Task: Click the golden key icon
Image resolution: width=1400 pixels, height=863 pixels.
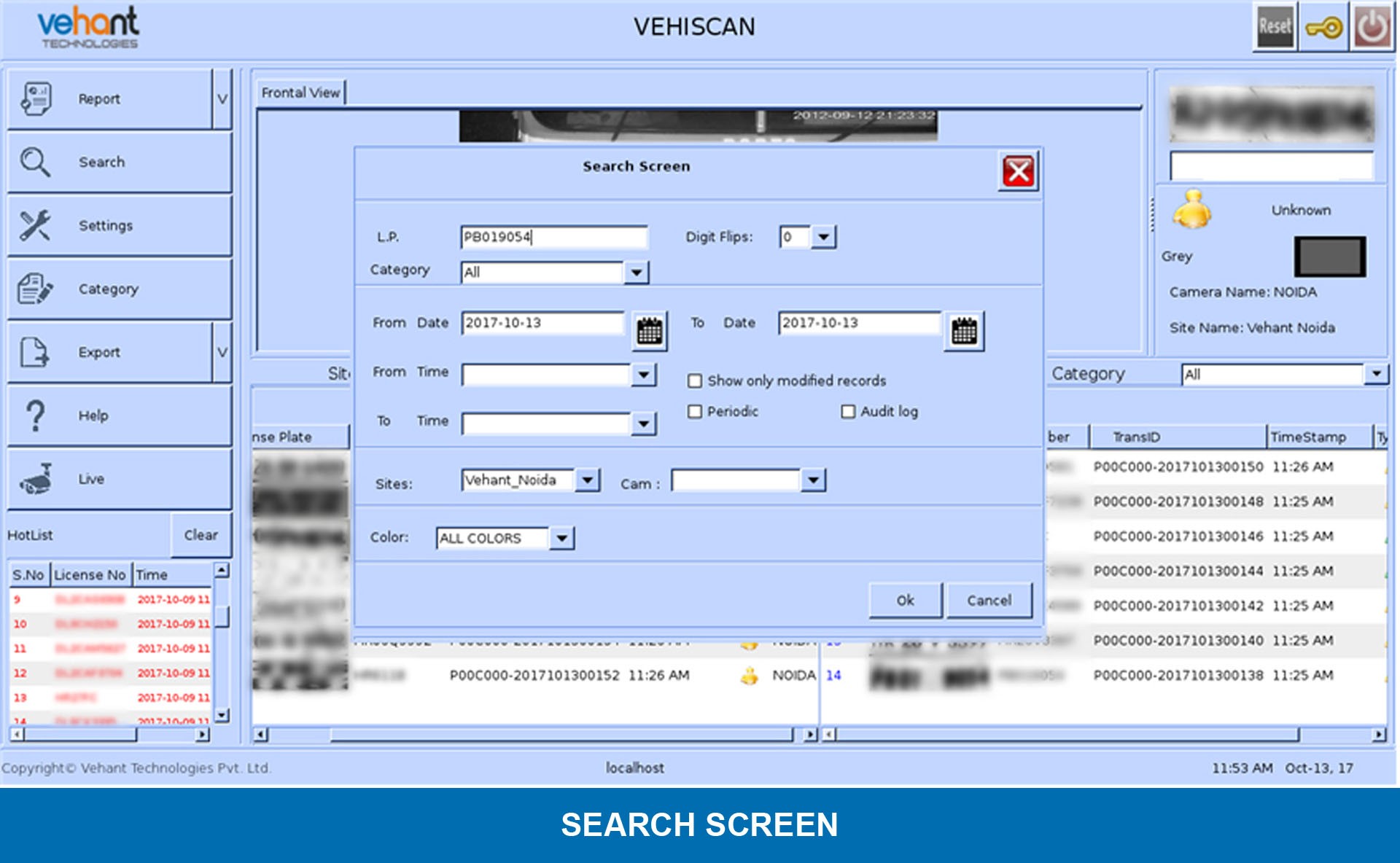Action: [1323, 28]
